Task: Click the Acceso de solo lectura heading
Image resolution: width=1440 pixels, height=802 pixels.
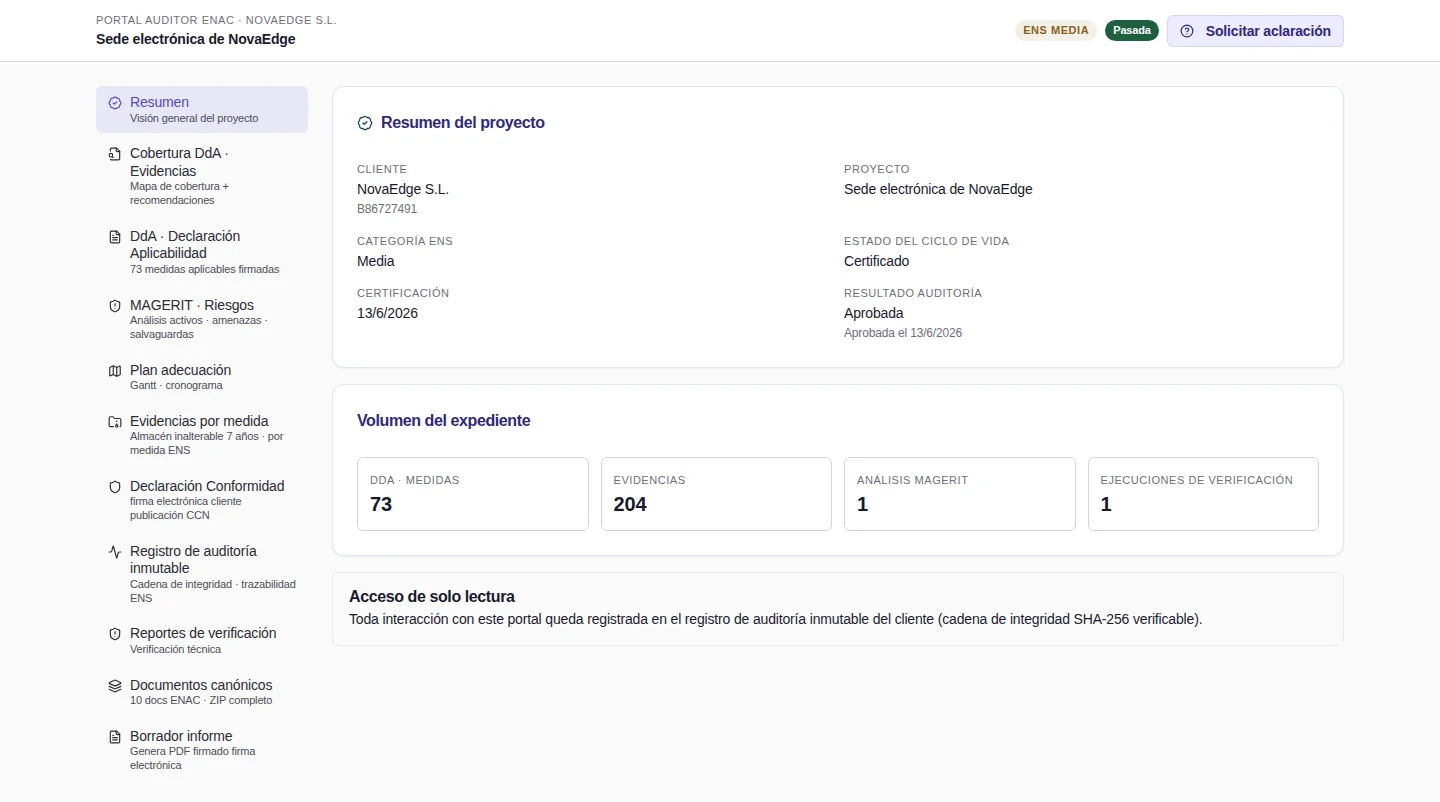Action: (432, 597)
